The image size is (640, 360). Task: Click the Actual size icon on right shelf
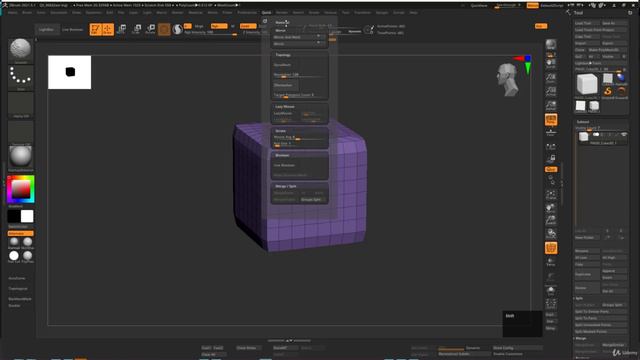click(x=551, y=92)
